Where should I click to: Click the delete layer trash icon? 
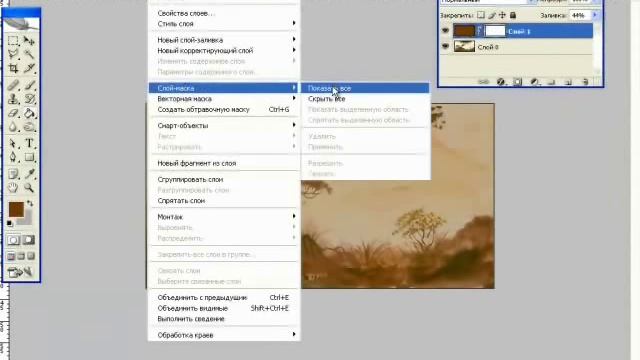585,82
